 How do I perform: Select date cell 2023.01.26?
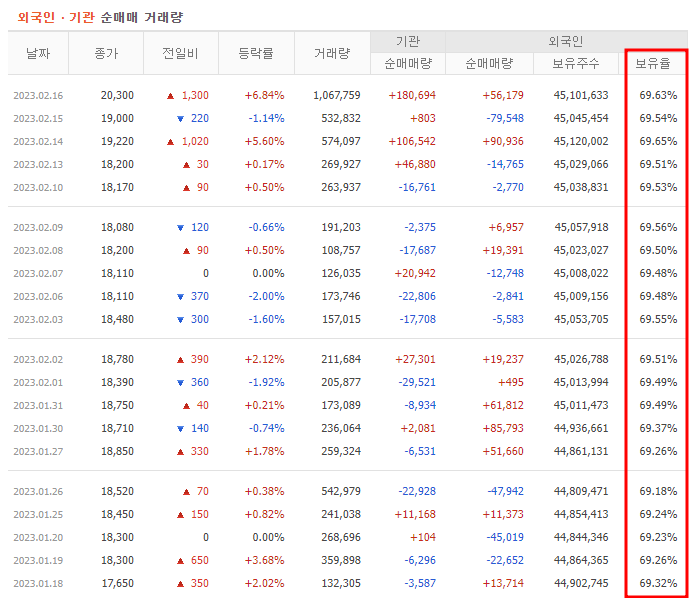(38, 492)
